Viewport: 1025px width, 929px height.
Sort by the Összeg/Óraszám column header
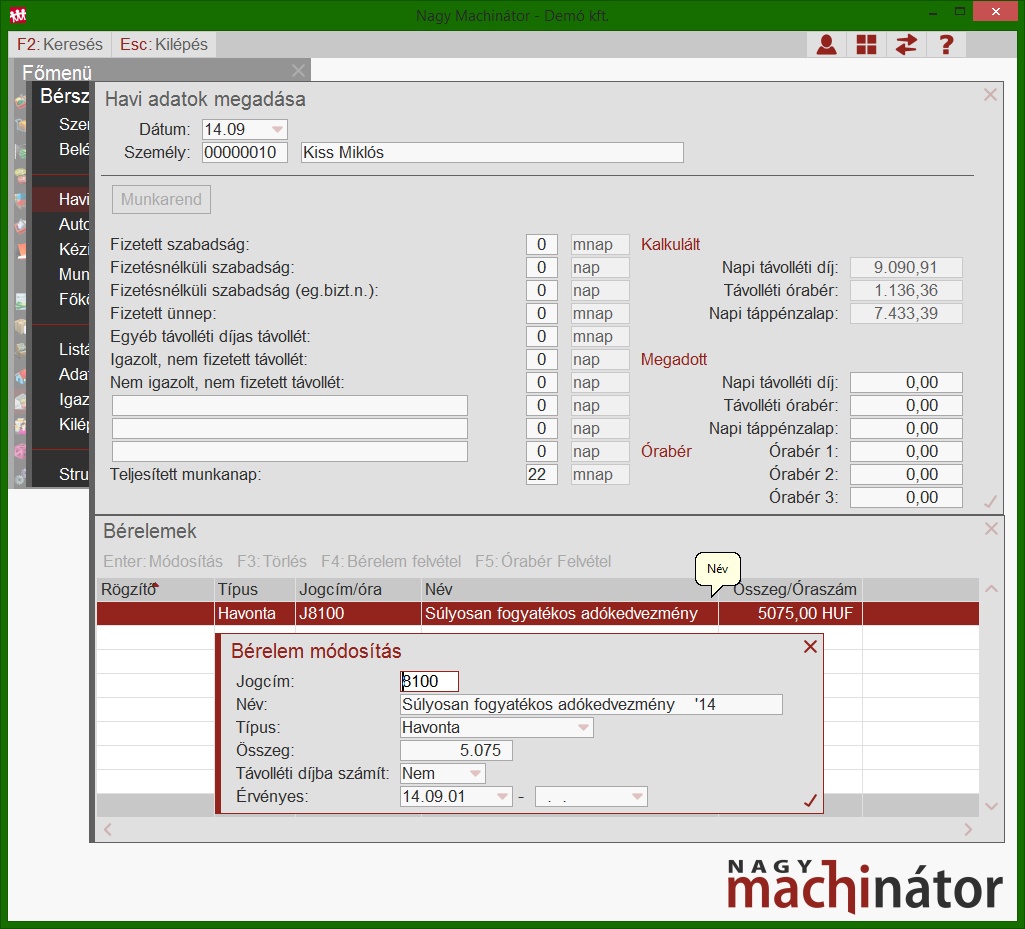[790, 589]
